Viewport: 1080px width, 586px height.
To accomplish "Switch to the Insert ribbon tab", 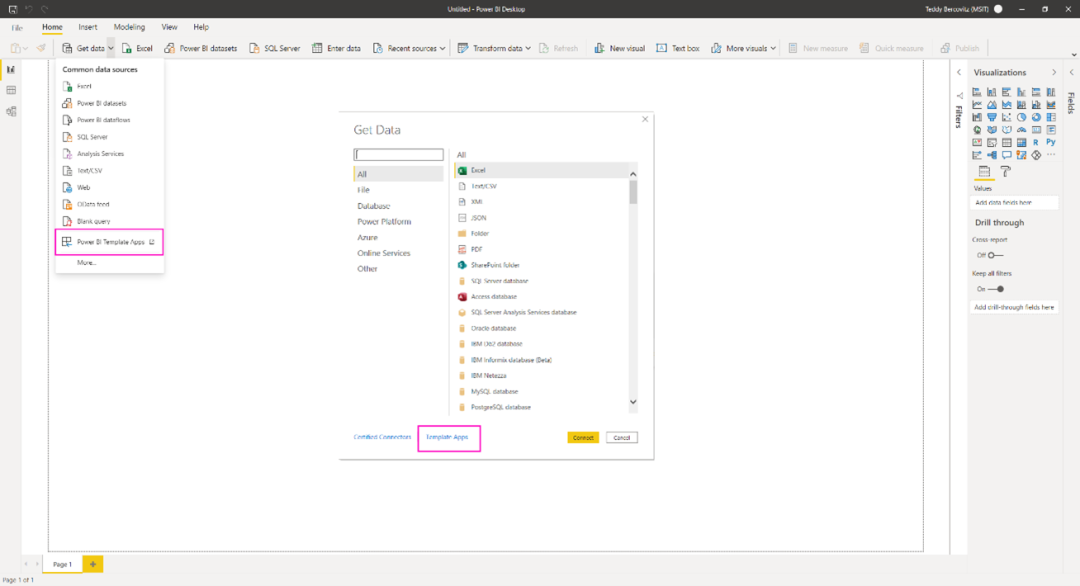I will (x=87, y=27).
